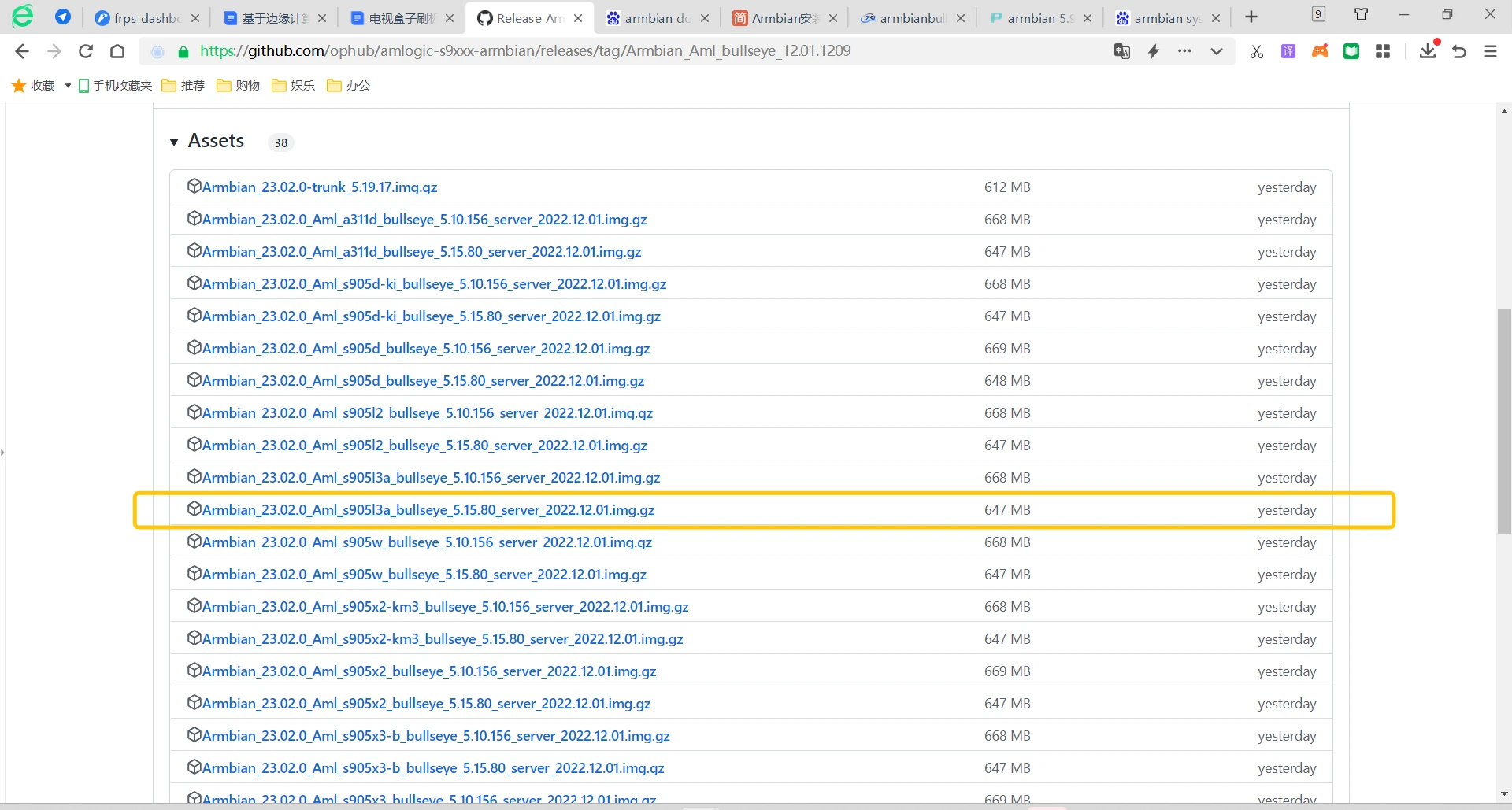Click the skin shirt icon in title bar
Image resolution: width=1512 pixels, height=810 pixels.
(1361, 14)
